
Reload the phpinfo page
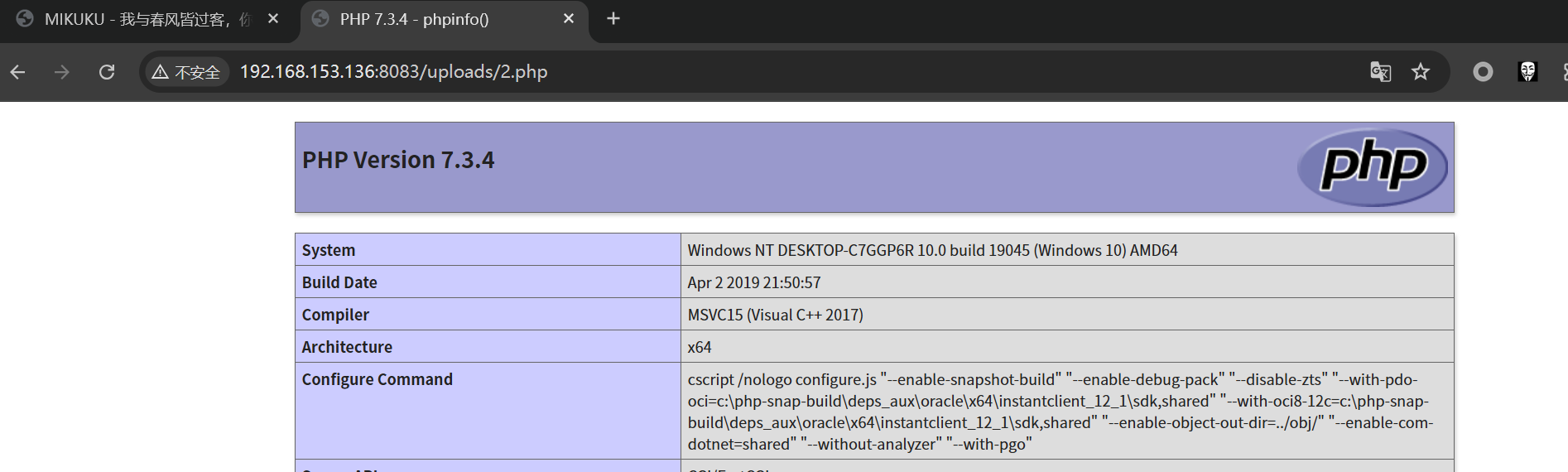click(107, 72)
